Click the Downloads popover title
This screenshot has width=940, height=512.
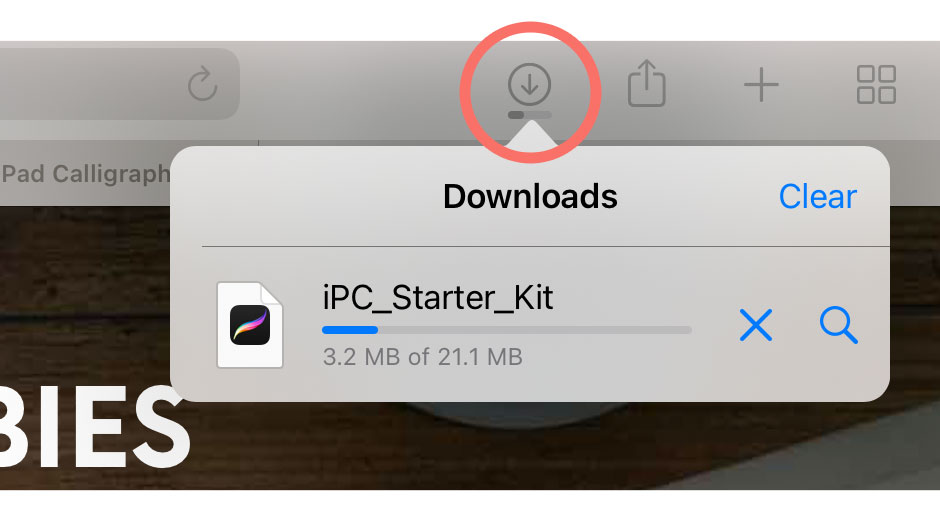pos(530,197)
